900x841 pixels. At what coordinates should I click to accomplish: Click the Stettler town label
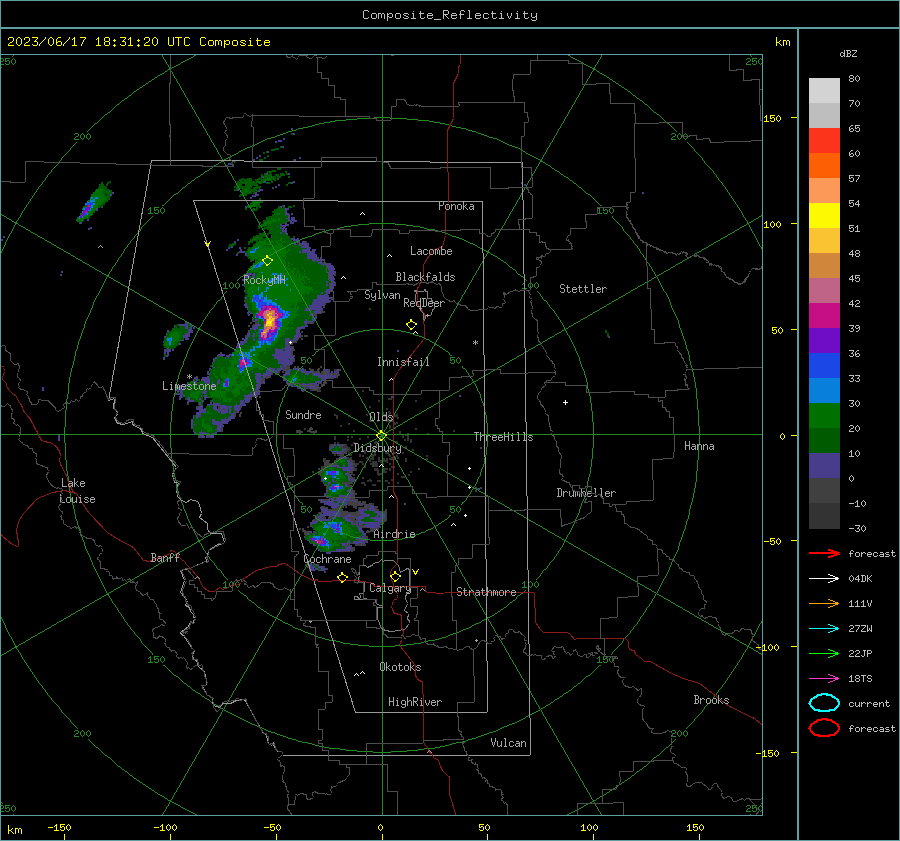point(583,289)
